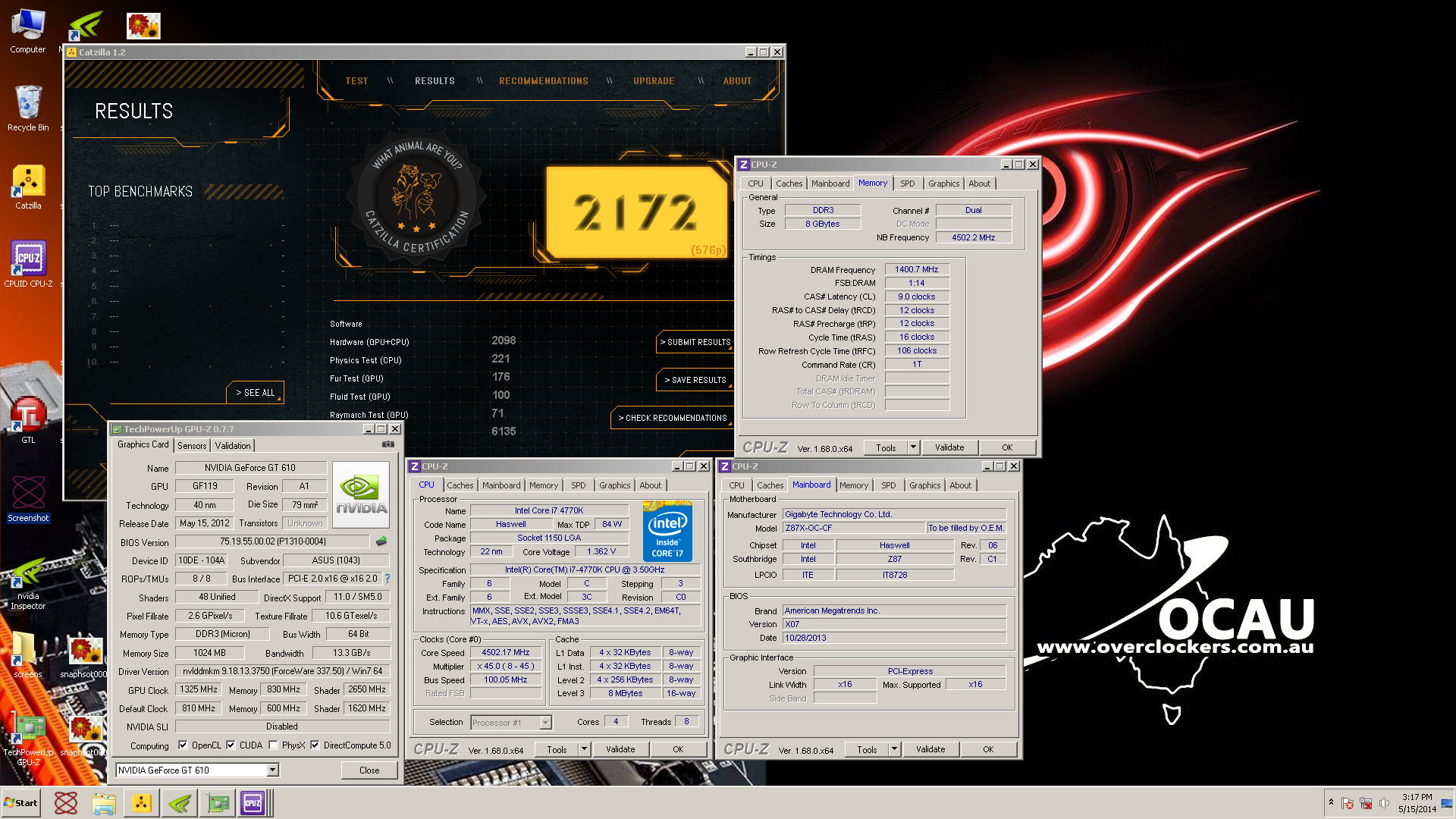Click SEE ALL under Top Benchmarks

point(255,393)
